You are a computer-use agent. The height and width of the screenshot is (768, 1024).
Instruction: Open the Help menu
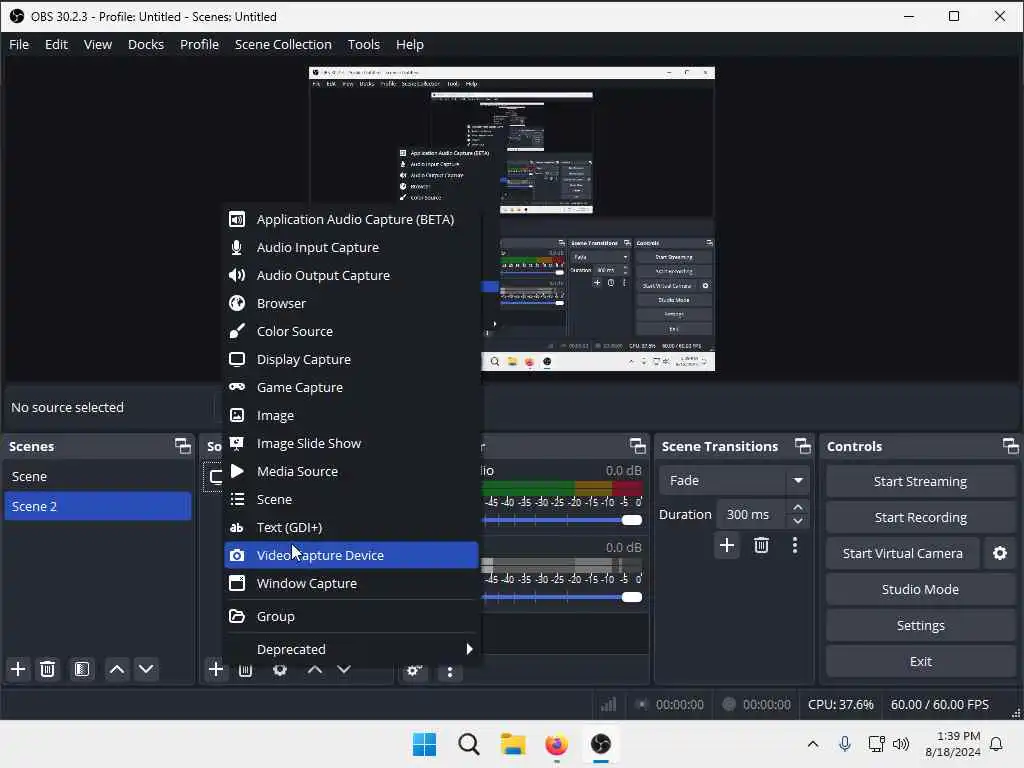[x=409, y=44]
